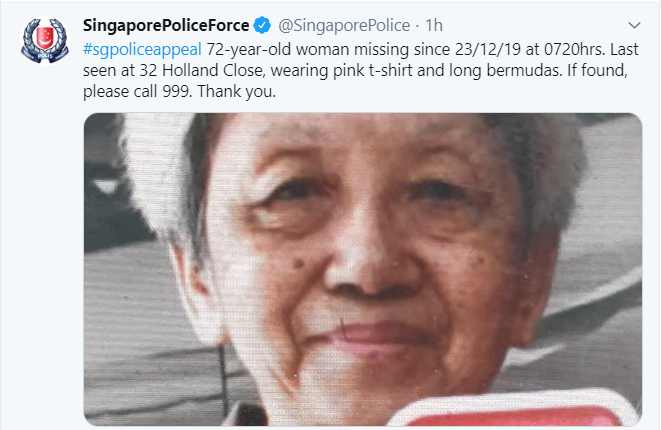Click the "72-year-old woman missing" text
Screen dimensions: 661x430
308,50
